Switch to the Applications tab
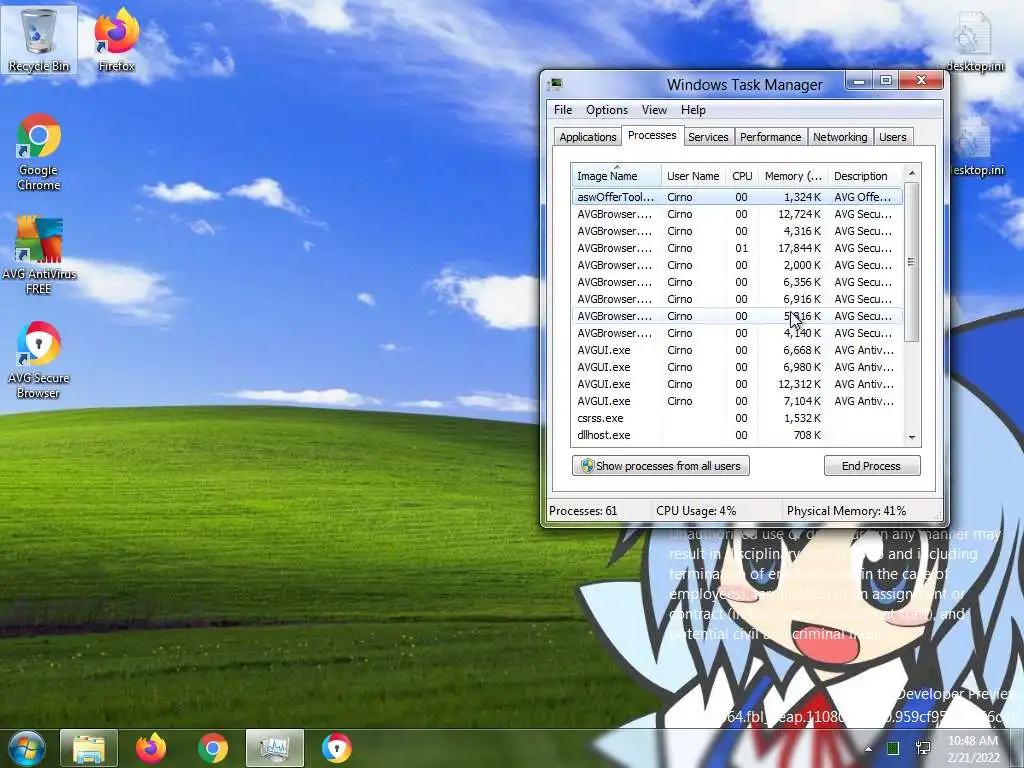1024x768 pixels. click(x=588, y=137)
